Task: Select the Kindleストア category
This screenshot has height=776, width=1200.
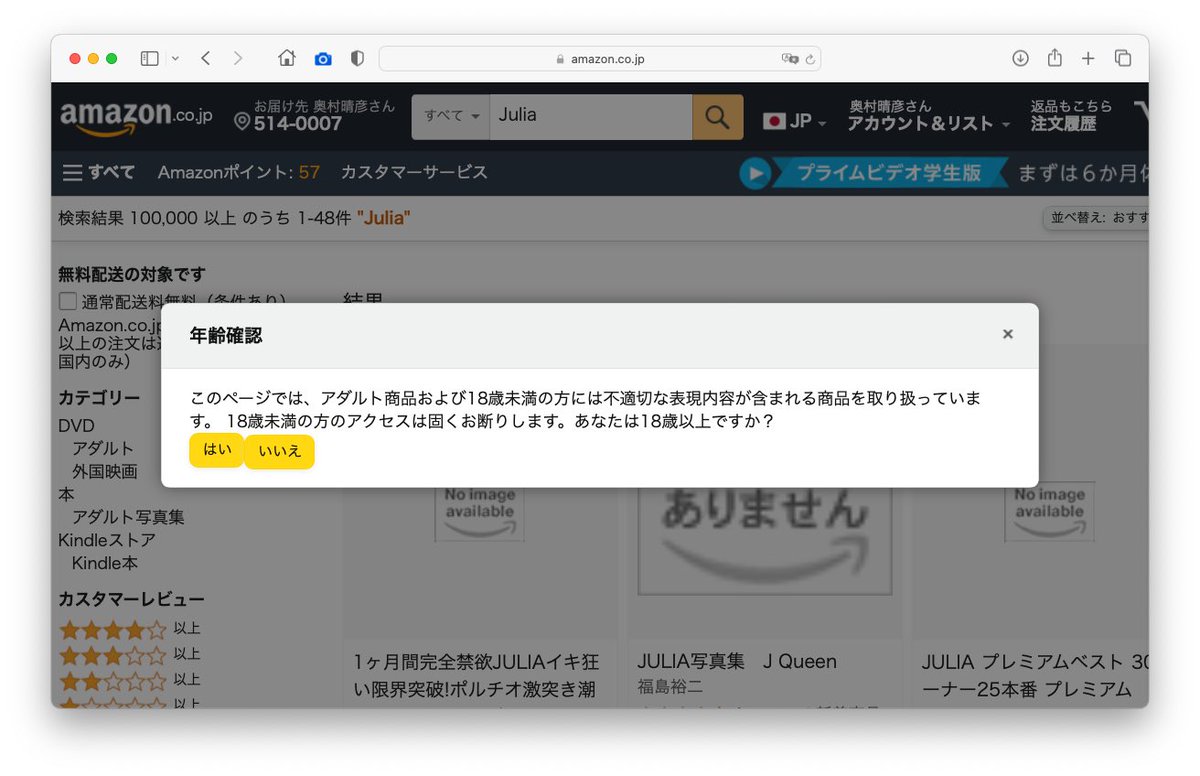Action: tap(107, 541)
